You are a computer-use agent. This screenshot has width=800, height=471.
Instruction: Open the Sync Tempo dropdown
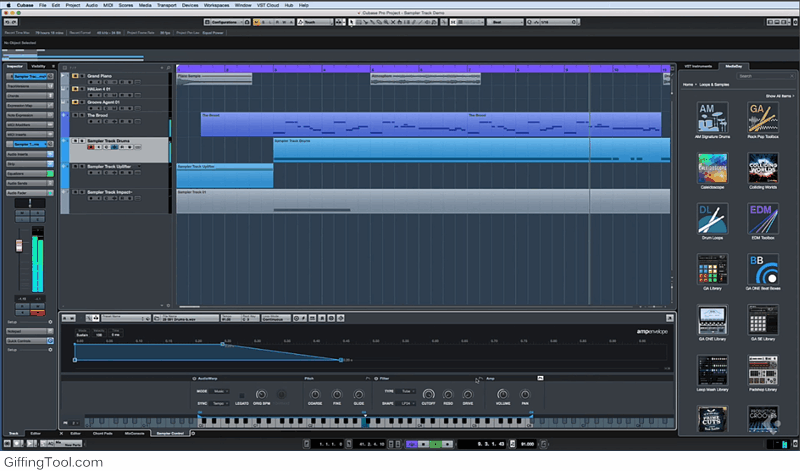coord(220,404)
